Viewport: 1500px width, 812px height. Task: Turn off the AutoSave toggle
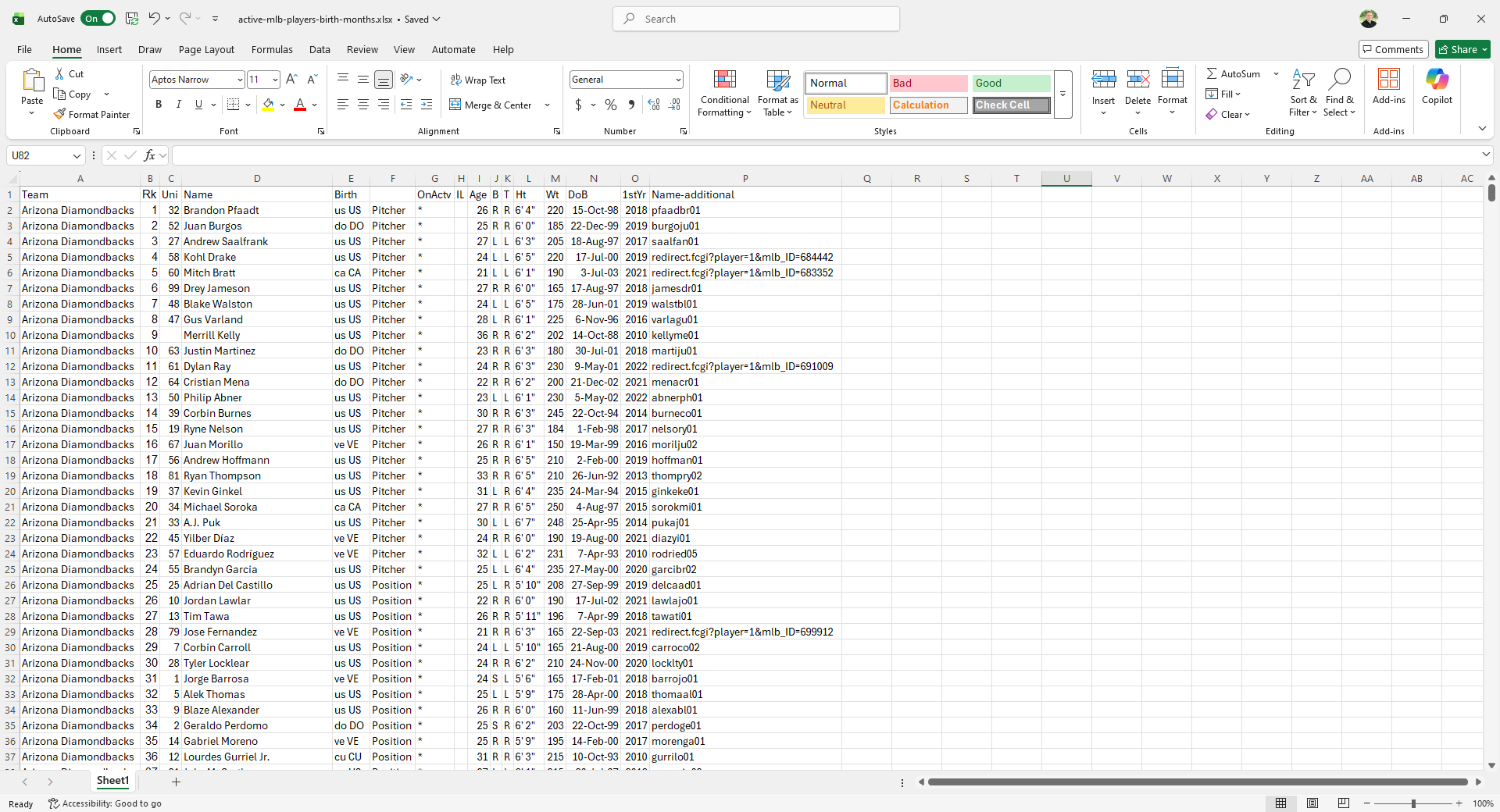98,18
